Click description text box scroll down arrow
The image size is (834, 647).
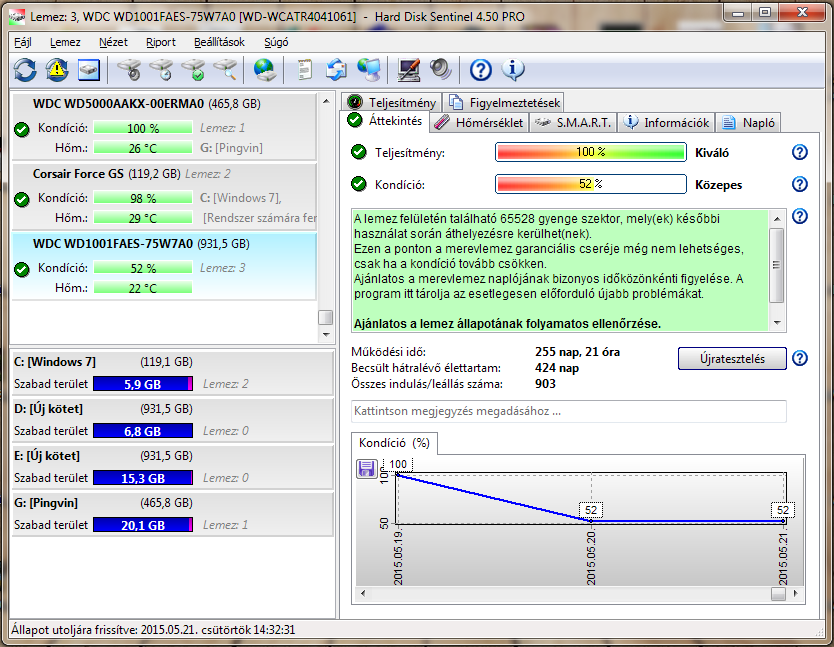point(777,323)
